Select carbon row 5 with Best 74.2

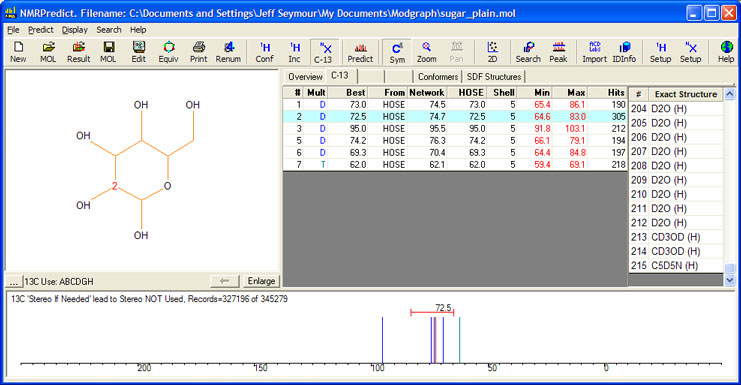[455, 141]
